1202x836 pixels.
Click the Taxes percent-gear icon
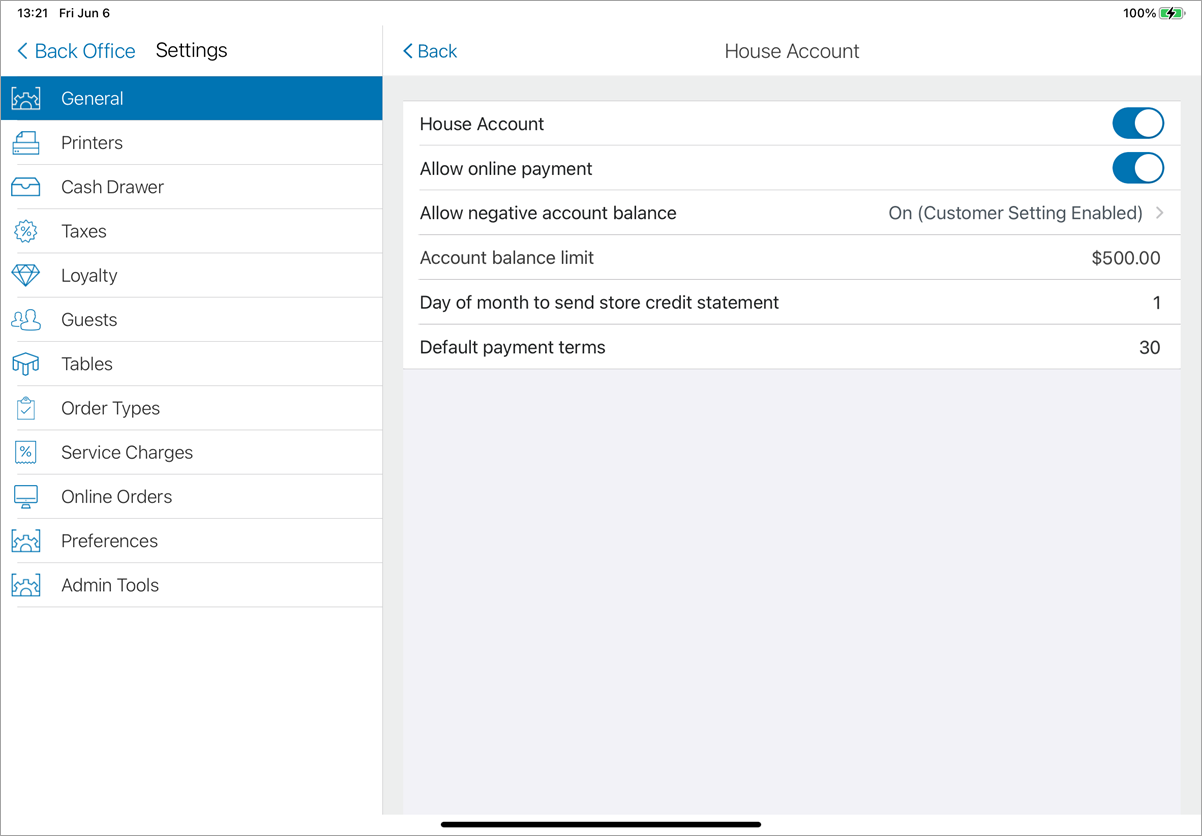click(x=27, y=230)
